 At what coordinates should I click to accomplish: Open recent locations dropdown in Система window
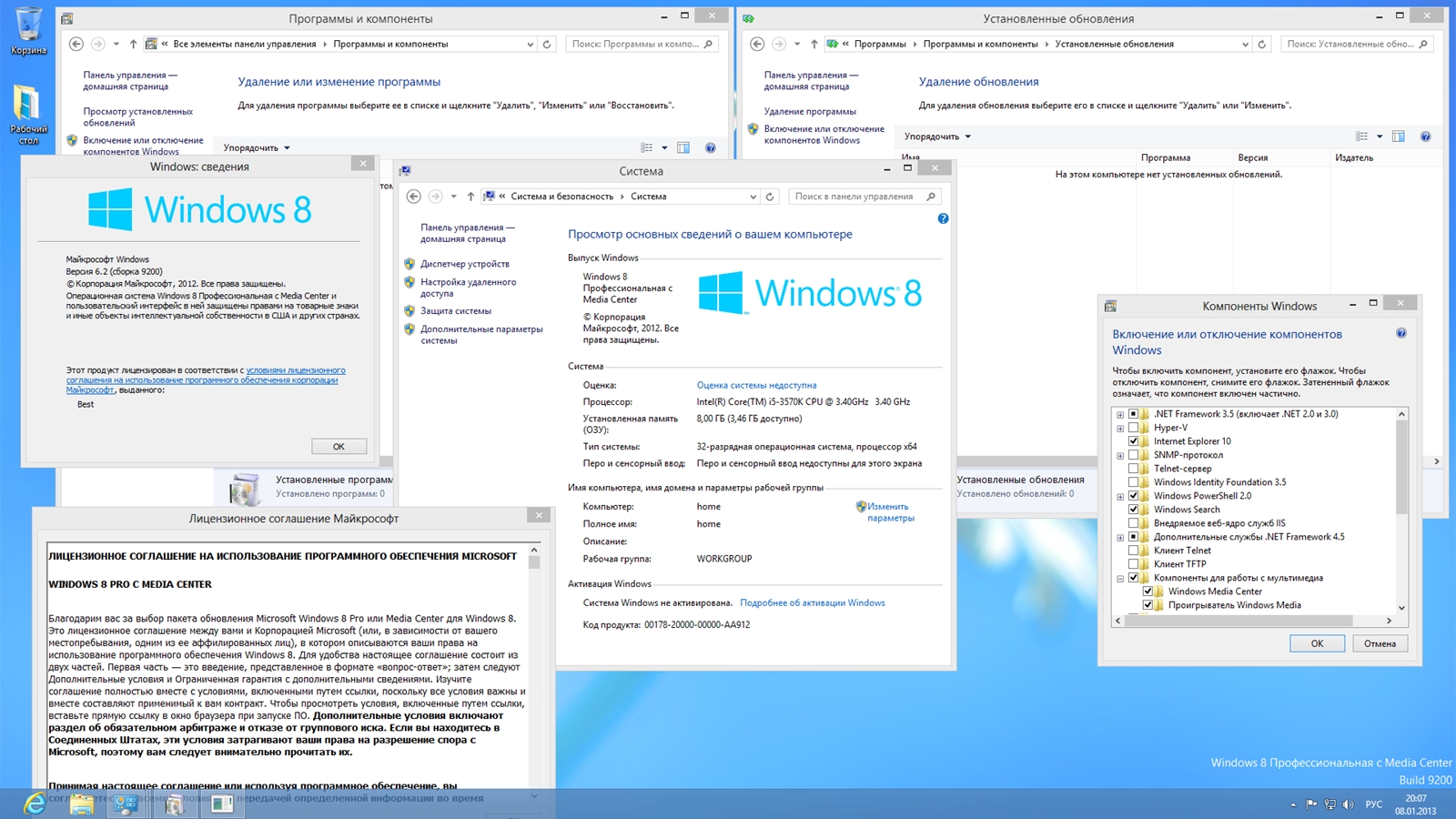(453, 197)
